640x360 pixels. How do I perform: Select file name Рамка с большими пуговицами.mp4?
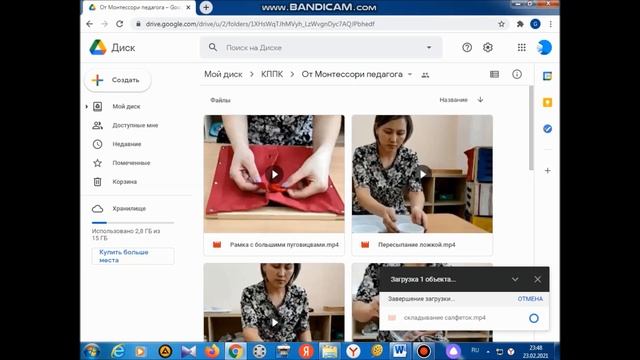click(x=284, y=245)
